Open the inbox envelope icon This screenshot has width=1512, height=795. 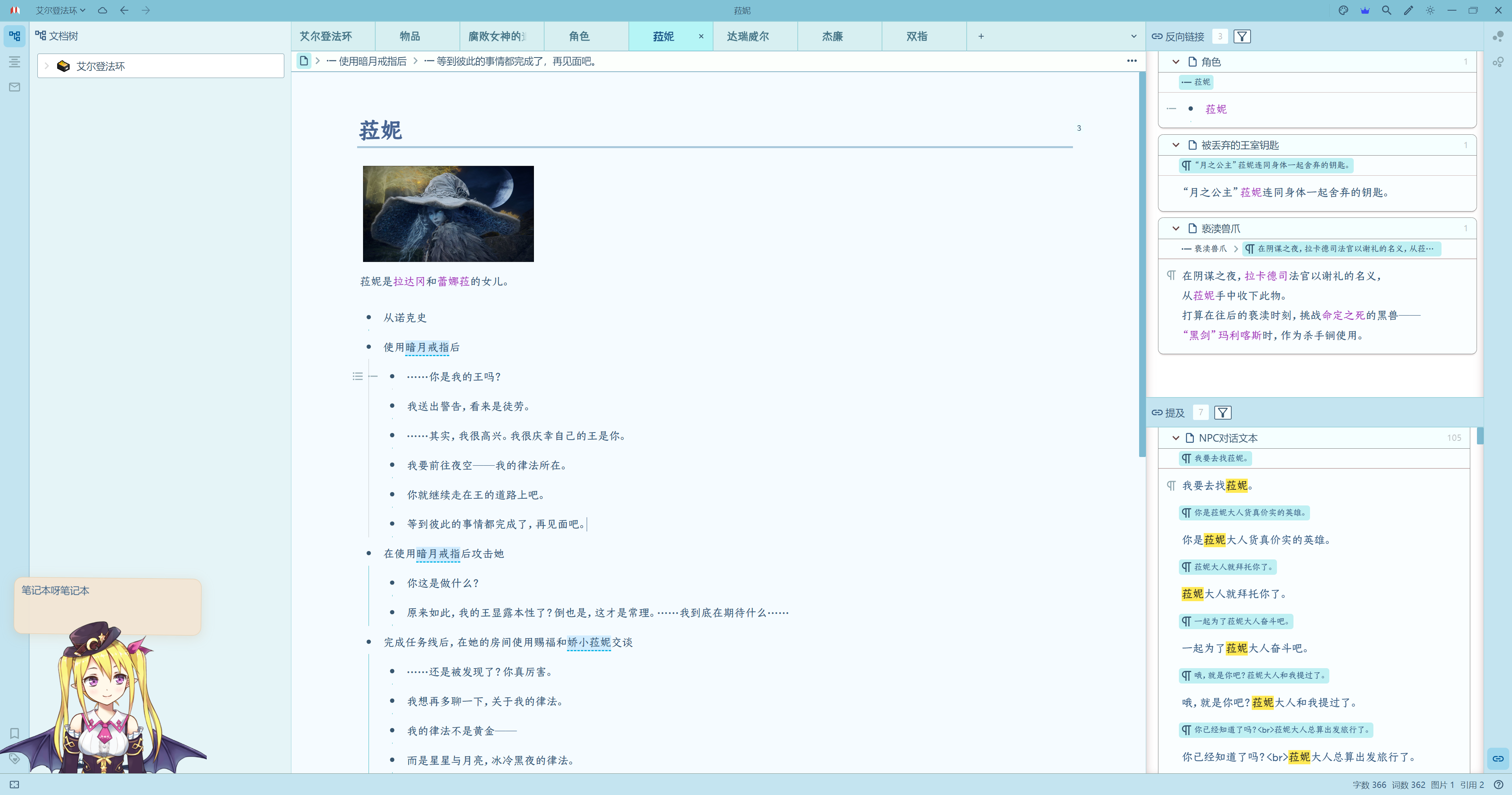(14, 87)
